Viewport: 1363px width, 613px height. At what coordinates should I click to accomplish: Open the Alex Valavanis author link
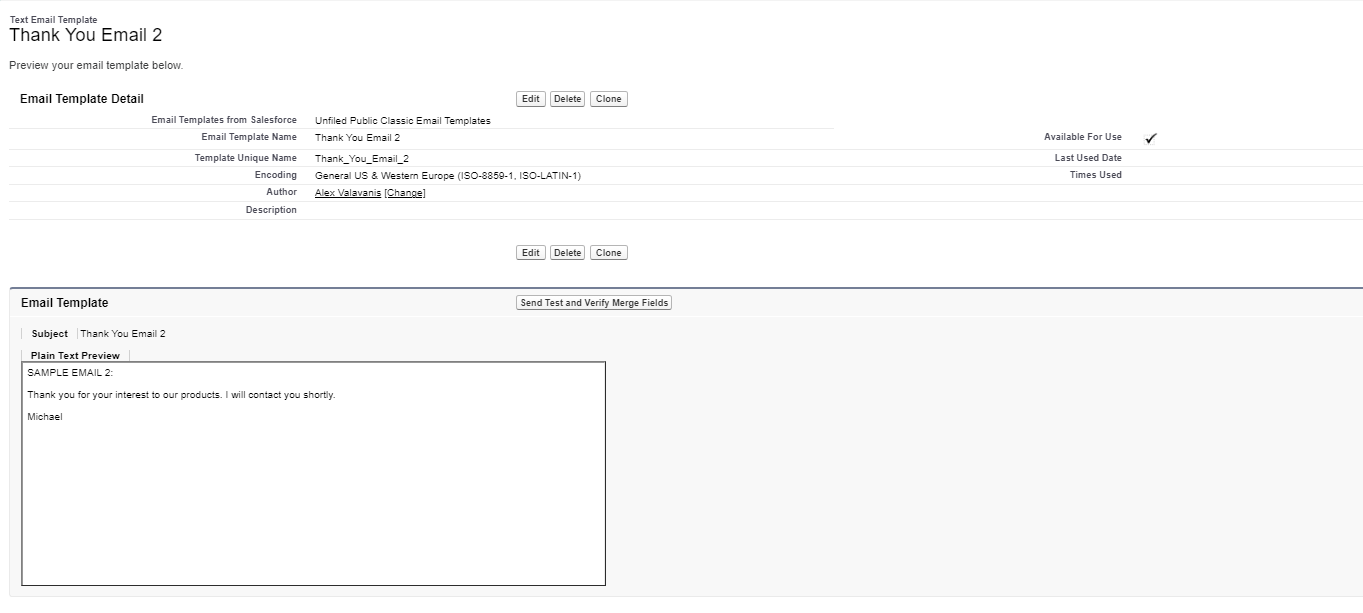click(x=348, y=193)
